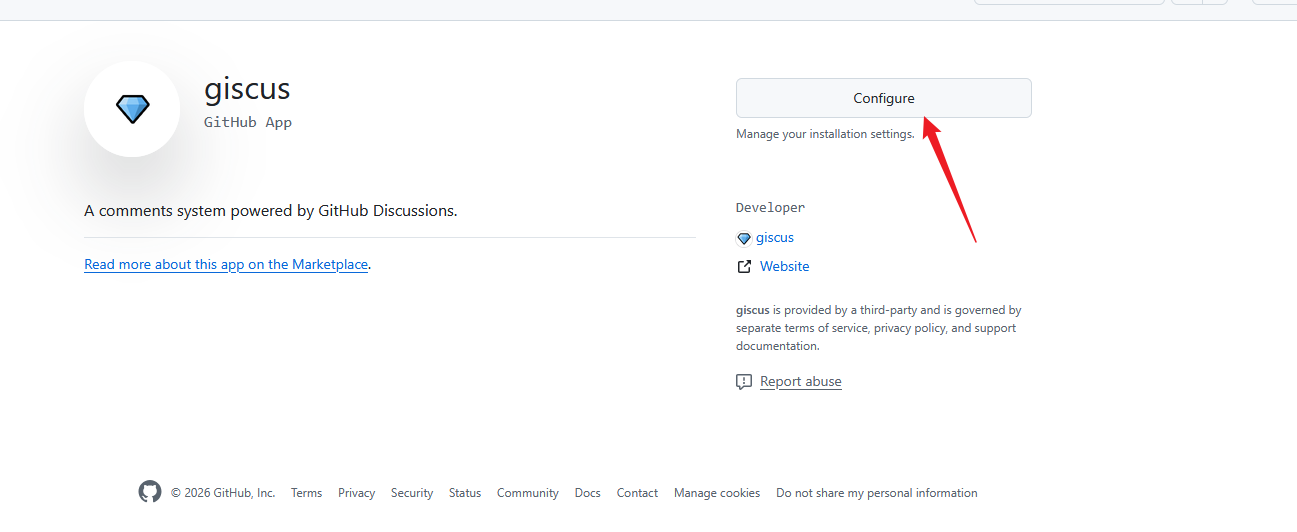The width and height of the screenshot is (1297, 532).
Task: Click the Configure button
Action: (x=883, y=98)
